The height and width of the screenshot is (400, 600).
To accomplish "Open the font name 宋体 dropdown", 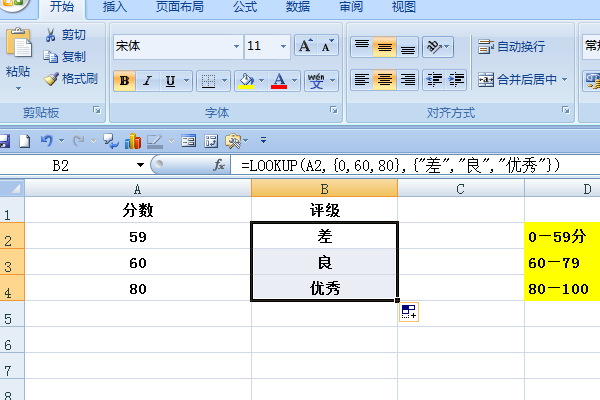I will (236, 46).
